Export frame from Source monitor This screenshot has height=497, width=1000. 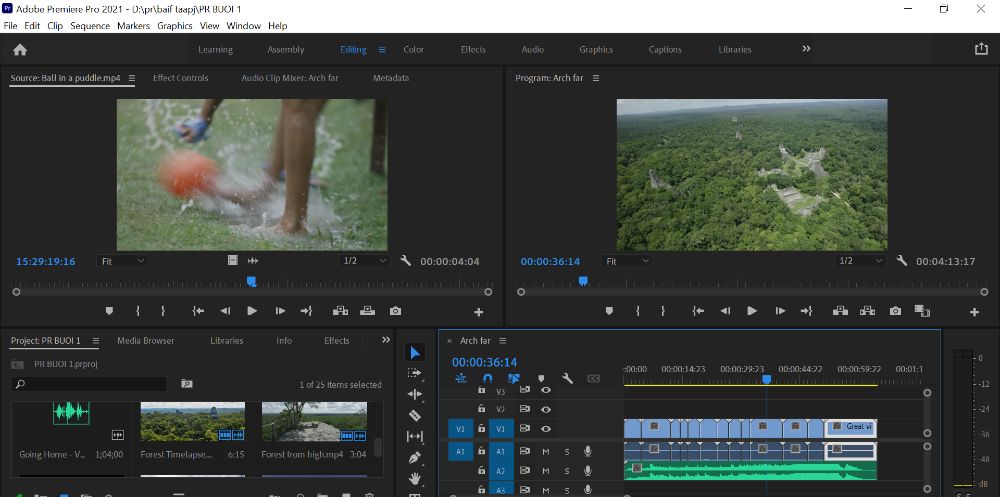395,311
